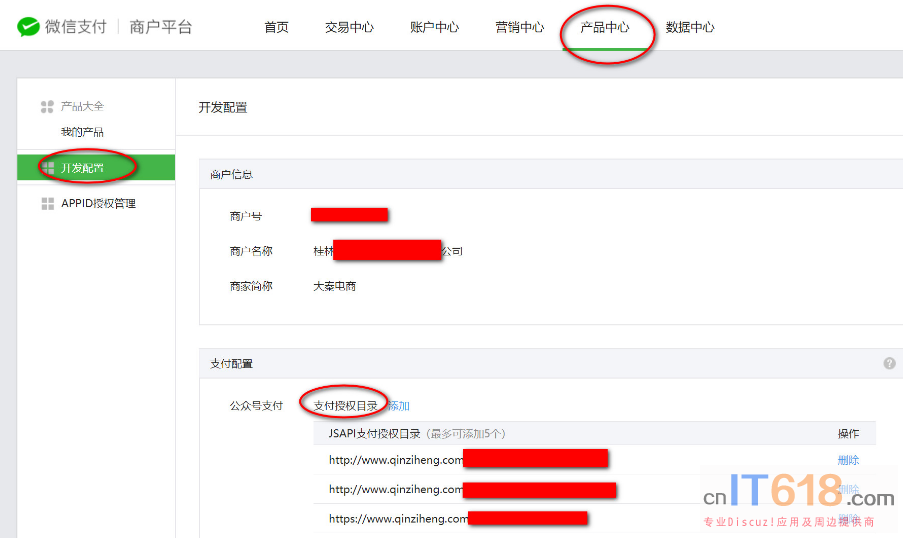Open 开发配置 in the sidebar
903x538 pixels.
pyautogui.click(x=96, y=168)
